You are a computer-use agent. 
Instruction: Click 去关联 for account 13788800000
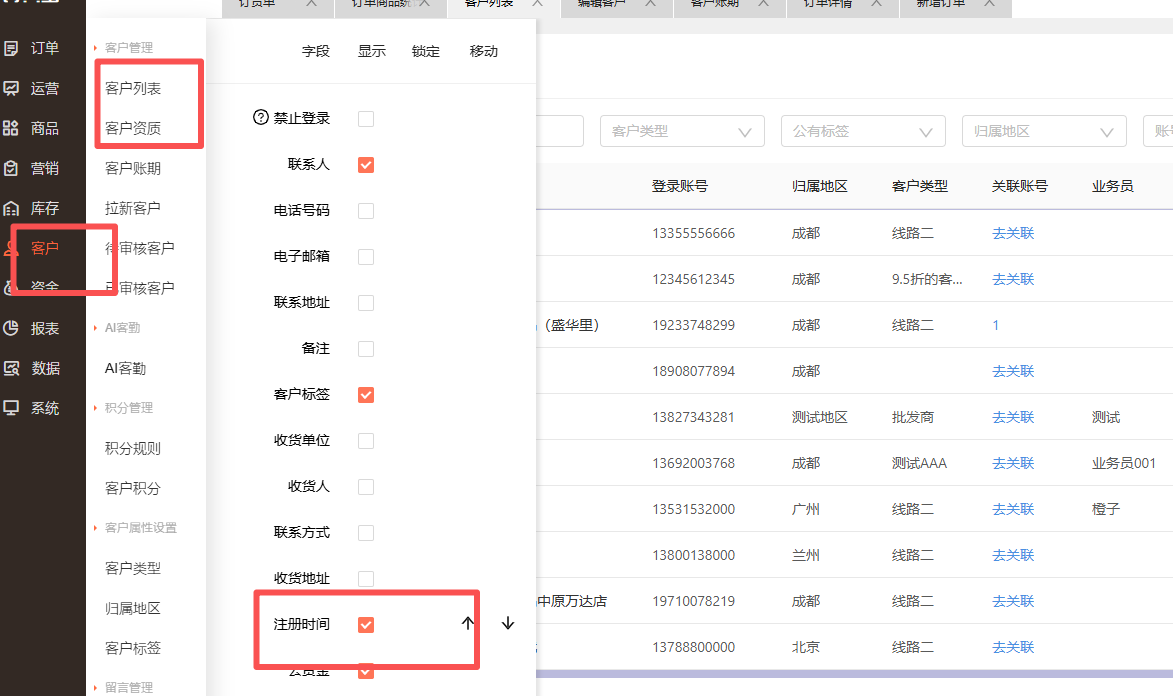point(1013,647)
